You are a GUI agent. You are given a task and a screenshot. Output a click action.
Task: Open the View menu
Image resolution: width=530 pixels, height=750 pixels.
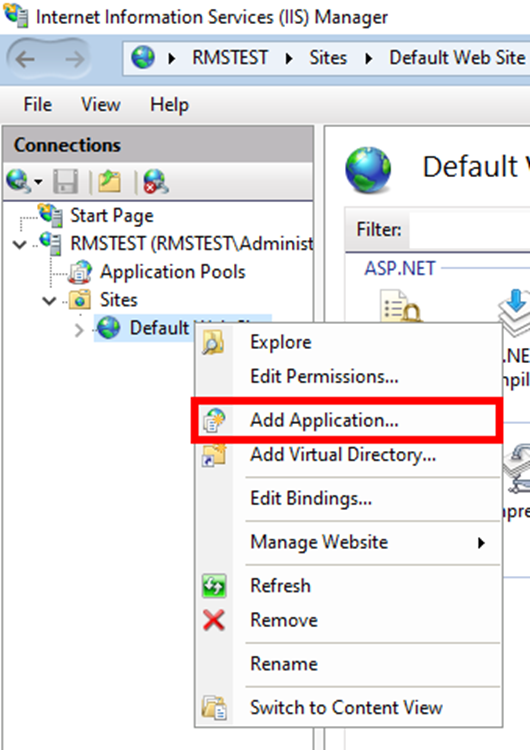[100, 105]
